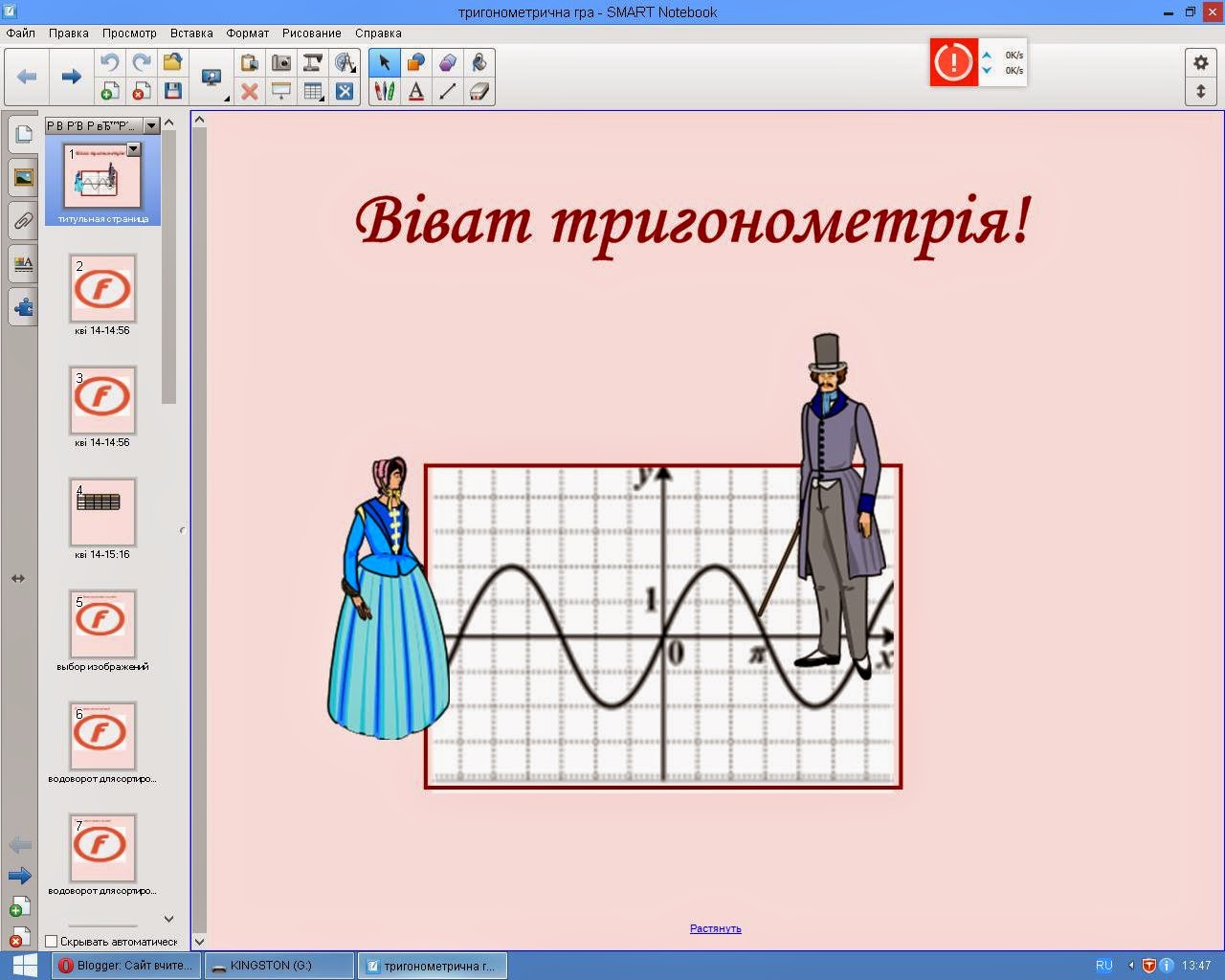Choose the Pens tool
1225x980 pixels.
coord(385,91)
